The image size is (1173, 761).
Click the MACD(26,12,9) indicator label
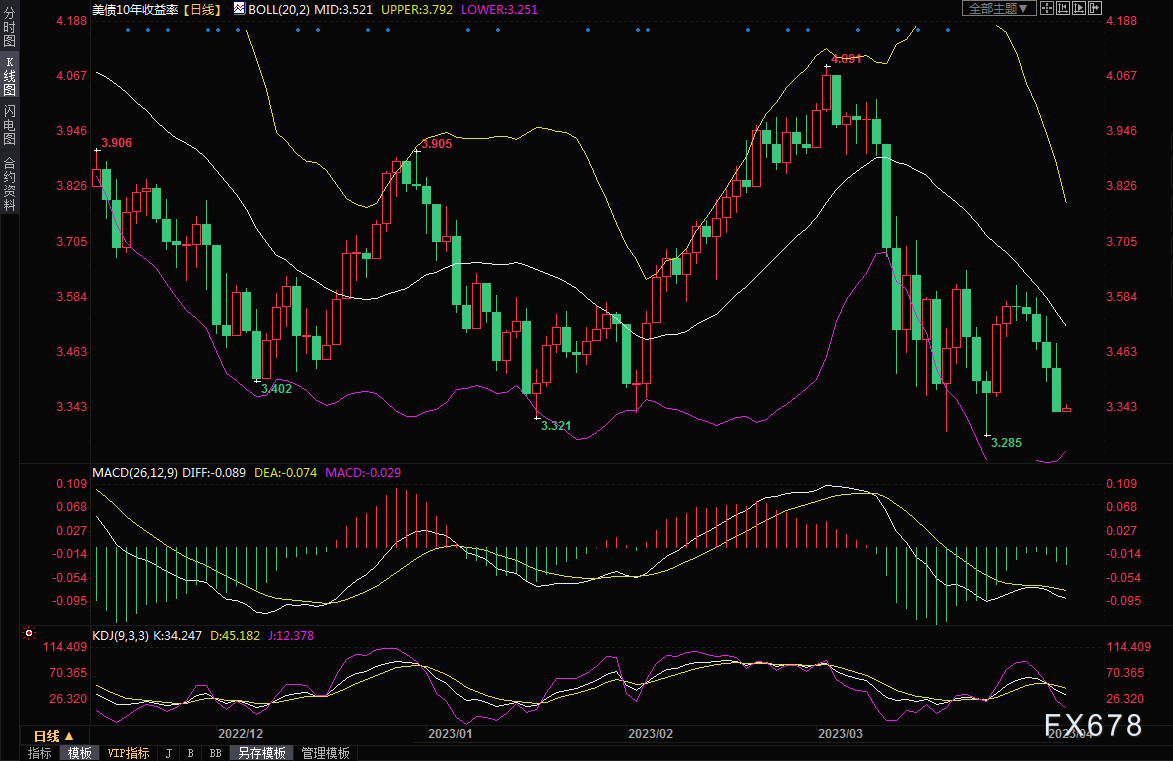click(x=135, y=473)
